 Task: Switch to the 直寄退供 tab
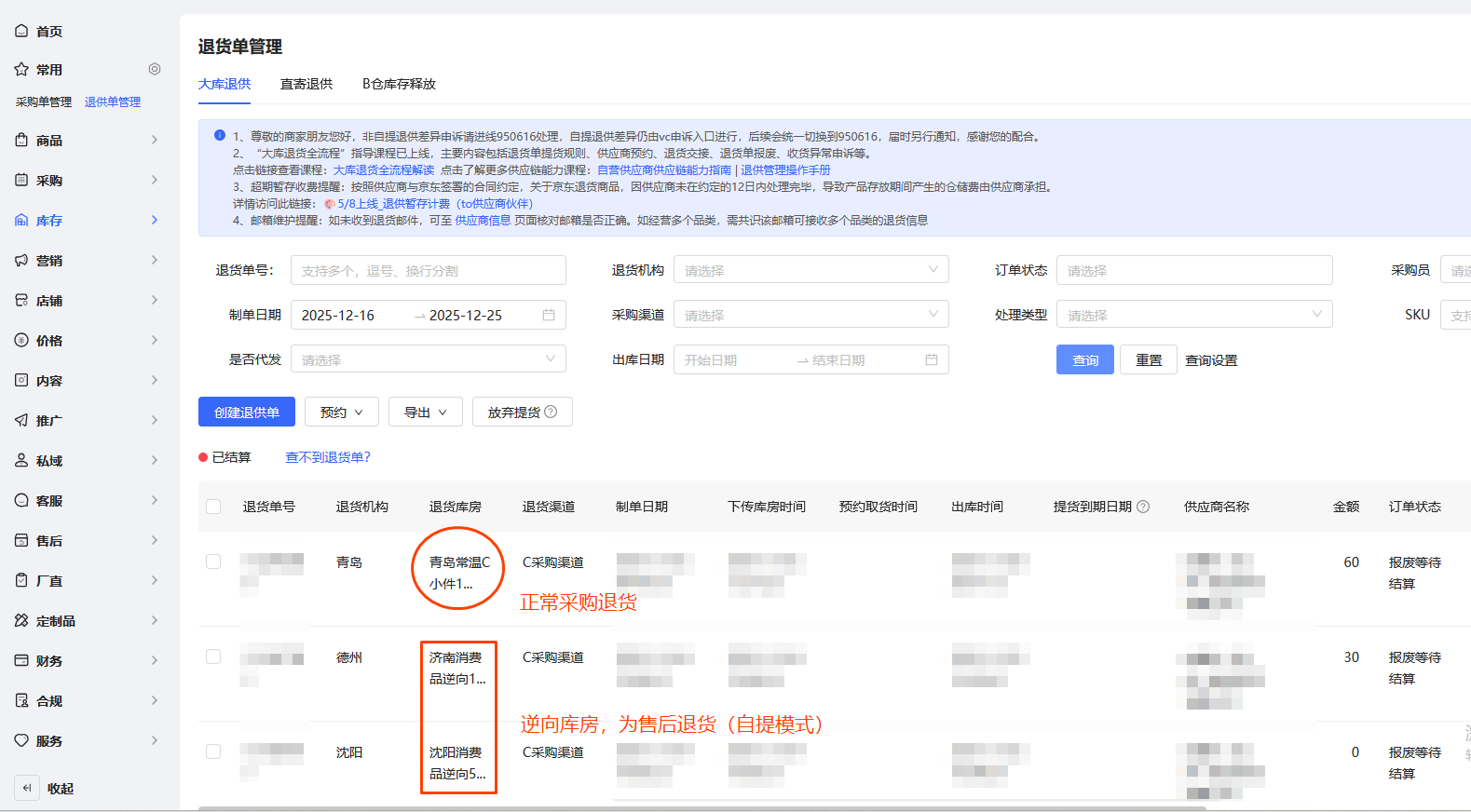[x=306, y=84]
